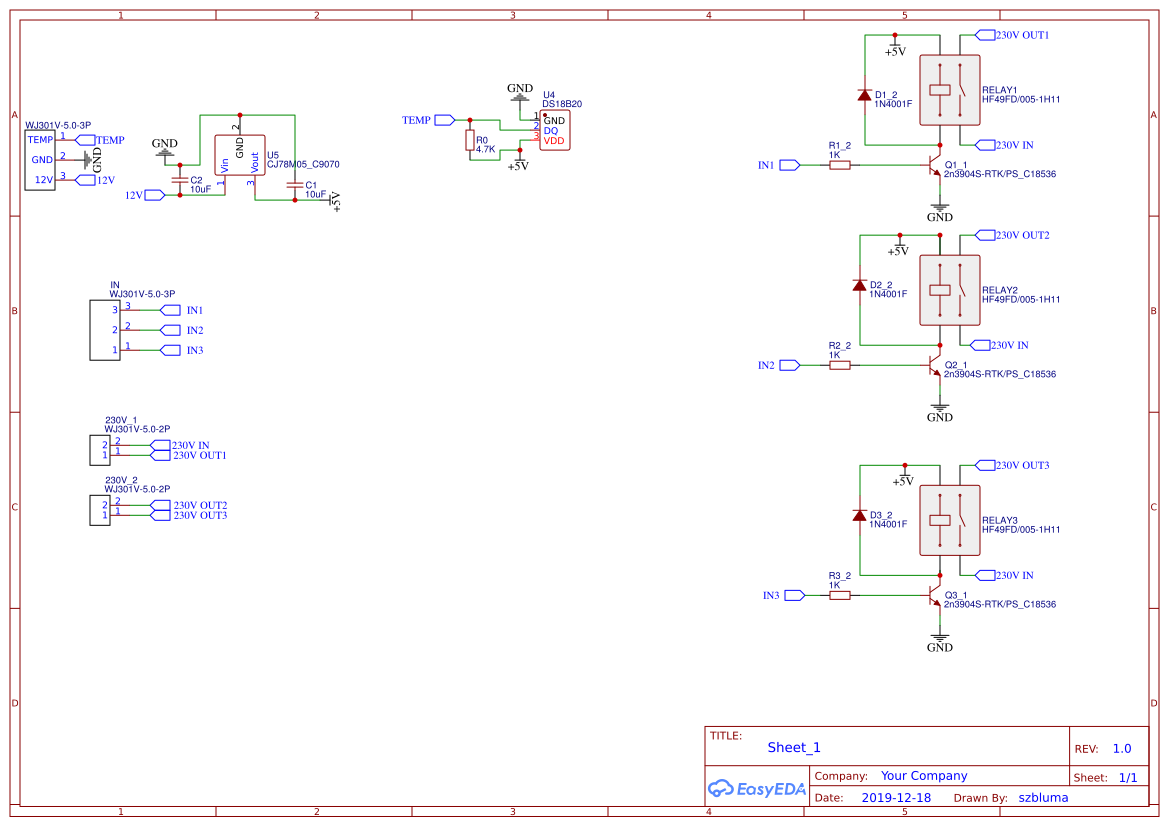Select relay RELAY3 symbol
The width and height of the screenshot is (1169, 827).
click(948, 520)
